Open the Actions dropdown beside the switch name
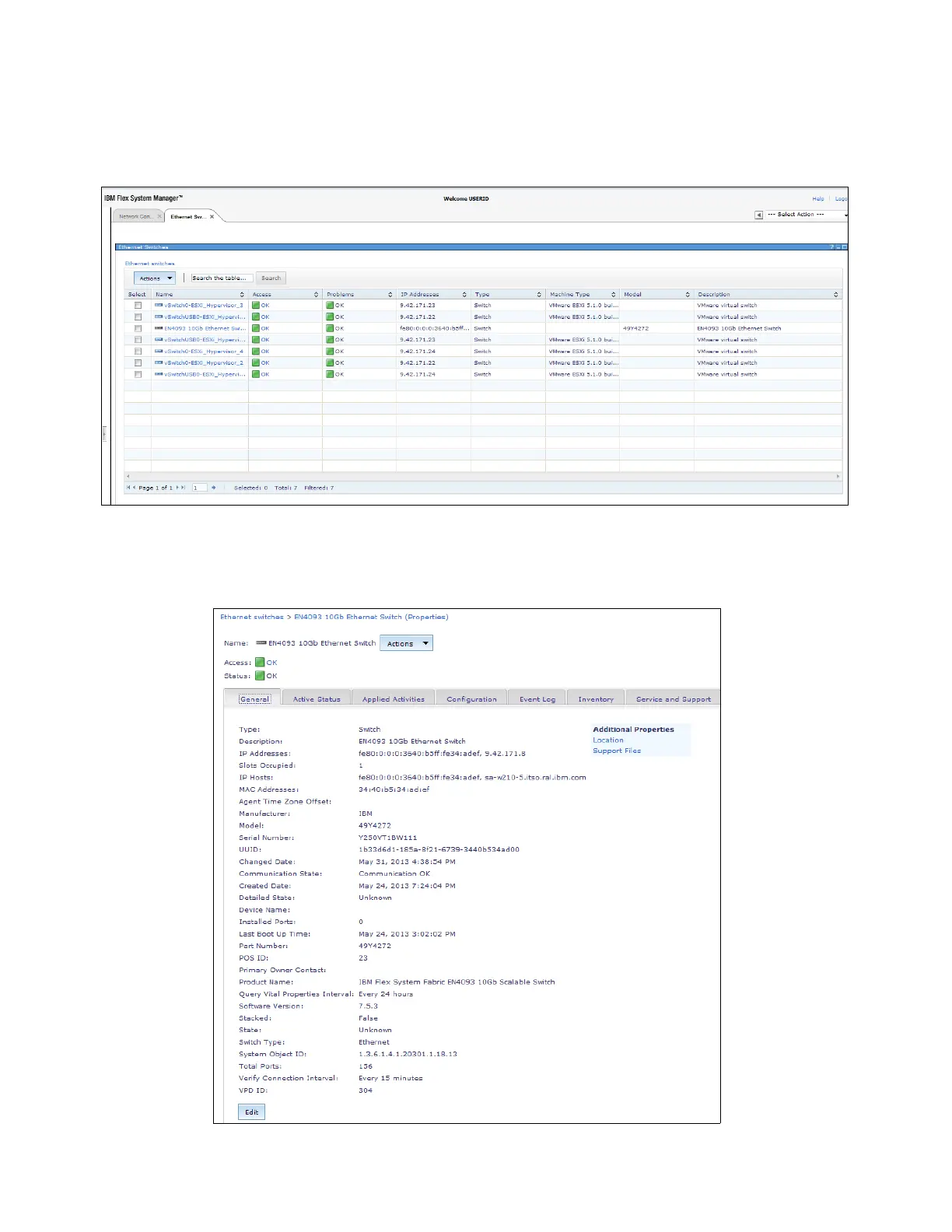The width and height of the screenshot is (952, 1232). click(x=406, y=643)
